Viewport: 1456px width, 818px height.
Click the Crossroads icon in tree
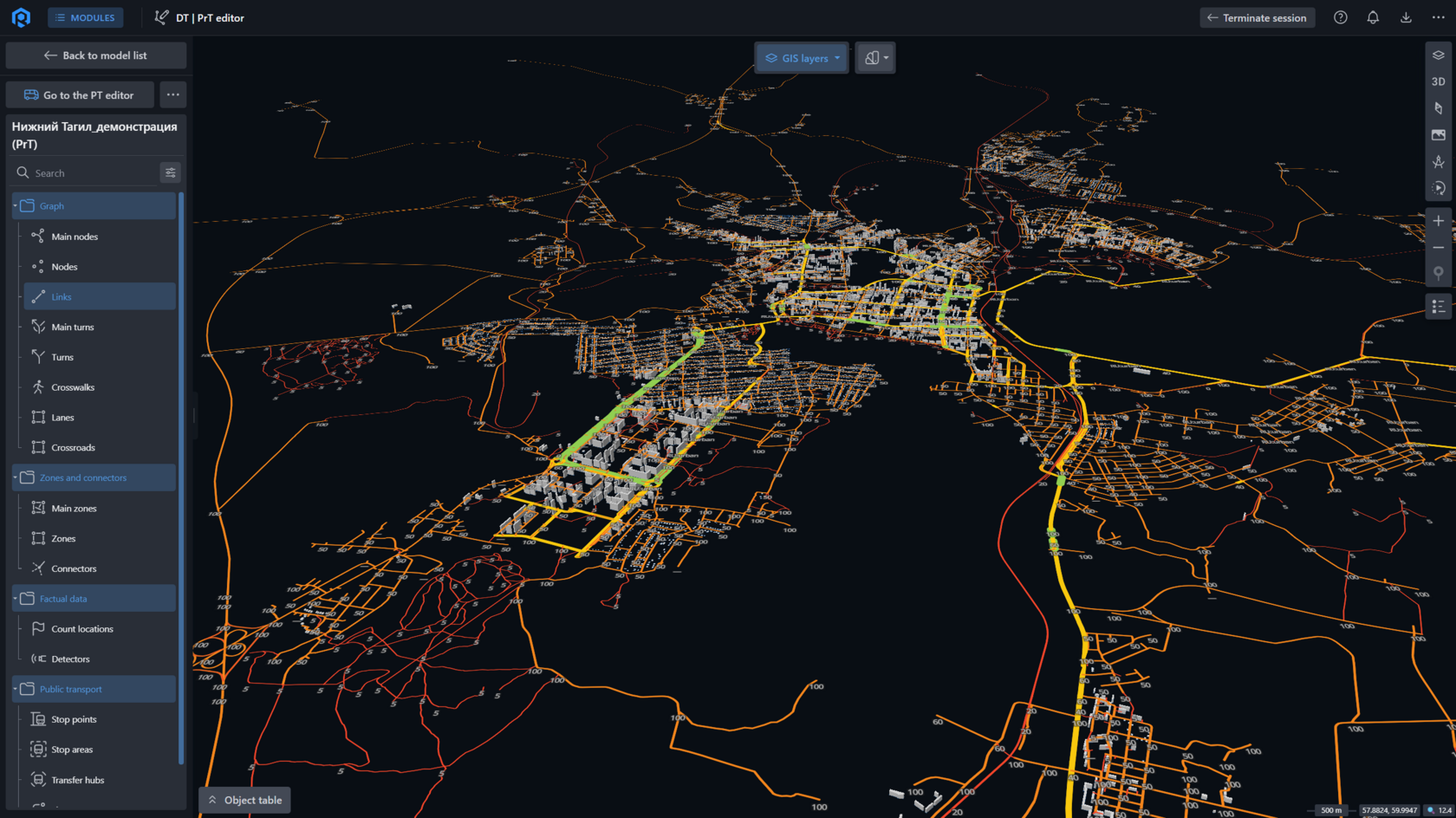pos(38,447)
